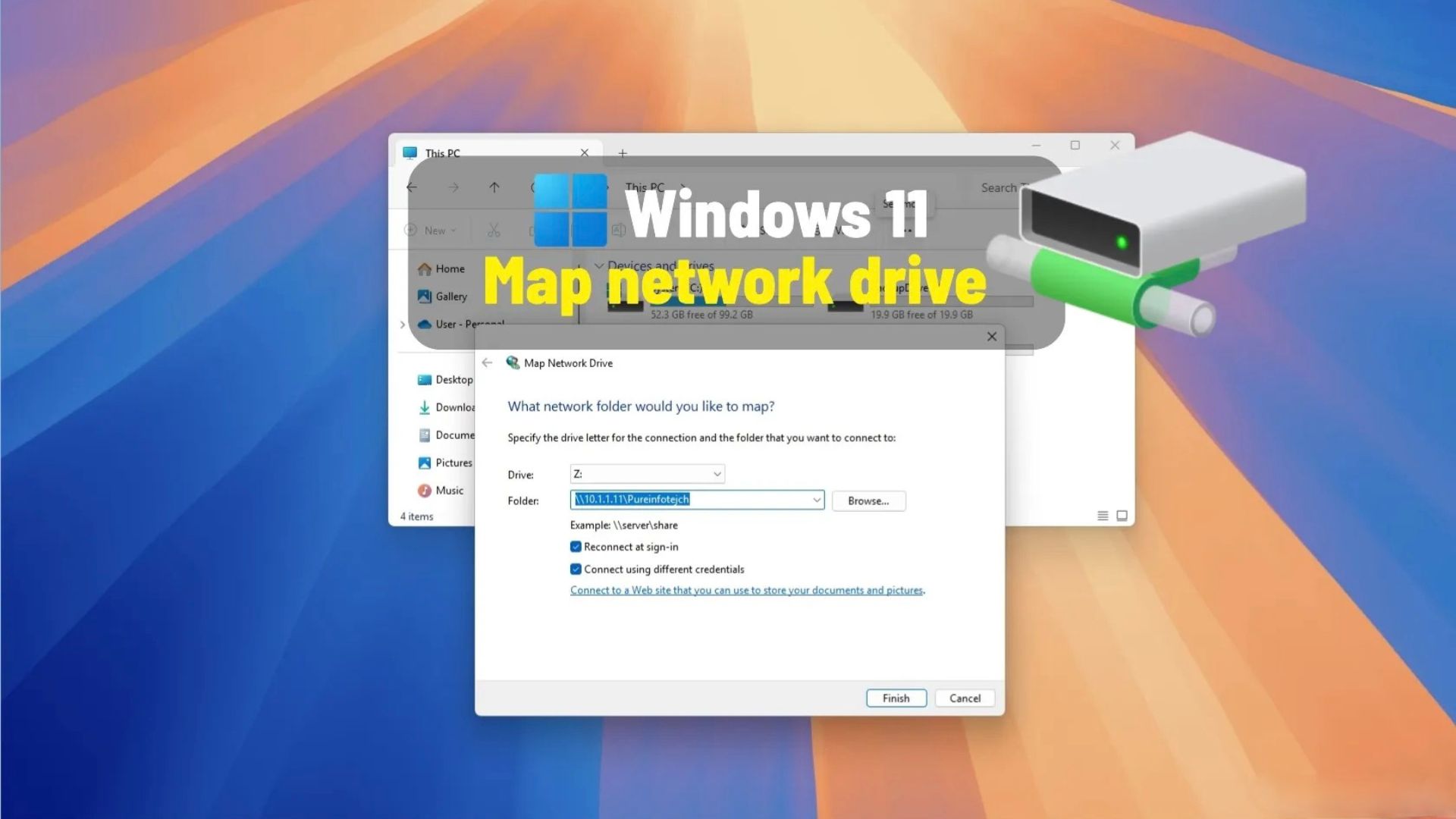Open a new File Explorer tab
Image resolution: width=1456 pixels, height=819 pixels.
click(622, 152)
